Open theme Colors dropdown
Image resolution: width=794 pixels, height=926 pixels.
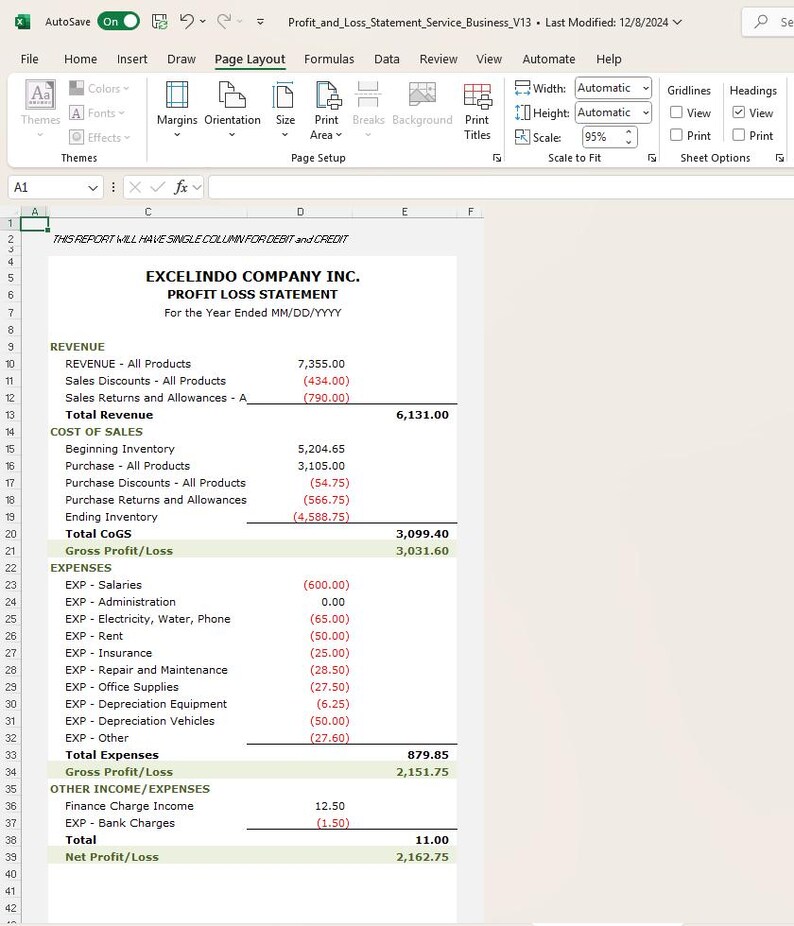point(99,89)
